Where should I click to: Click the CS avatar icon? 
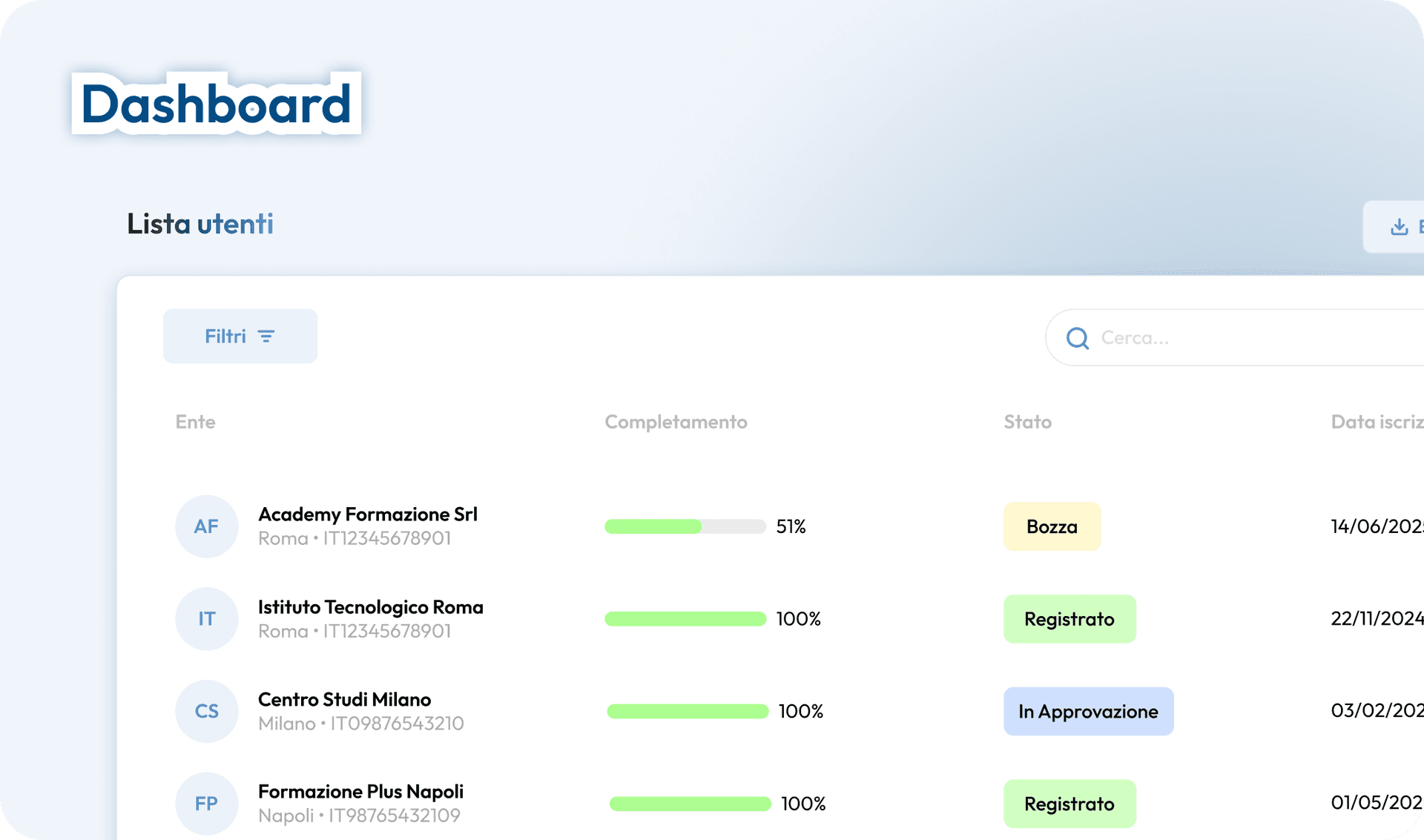click(x=206, y=711)
